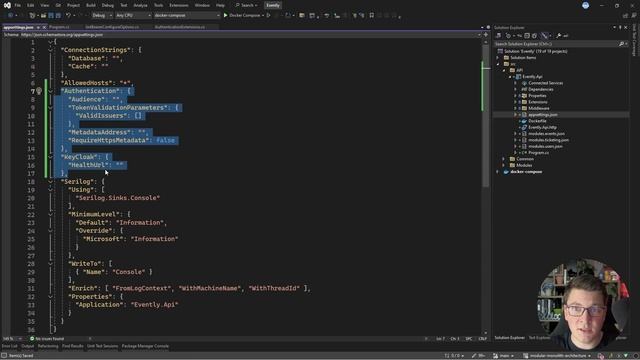Expand the Common folder in Solution Explorer
Viewport: 640px width, 360px height.
(x=504, y=159)
